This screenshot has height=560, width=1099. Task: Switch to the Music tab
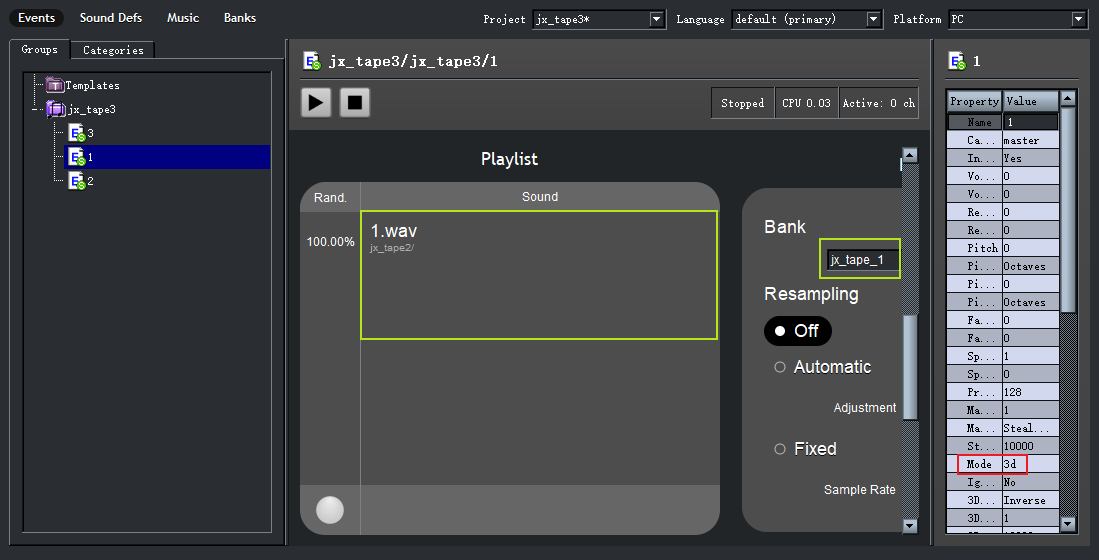pyautogui.click(x=183, y=18)
